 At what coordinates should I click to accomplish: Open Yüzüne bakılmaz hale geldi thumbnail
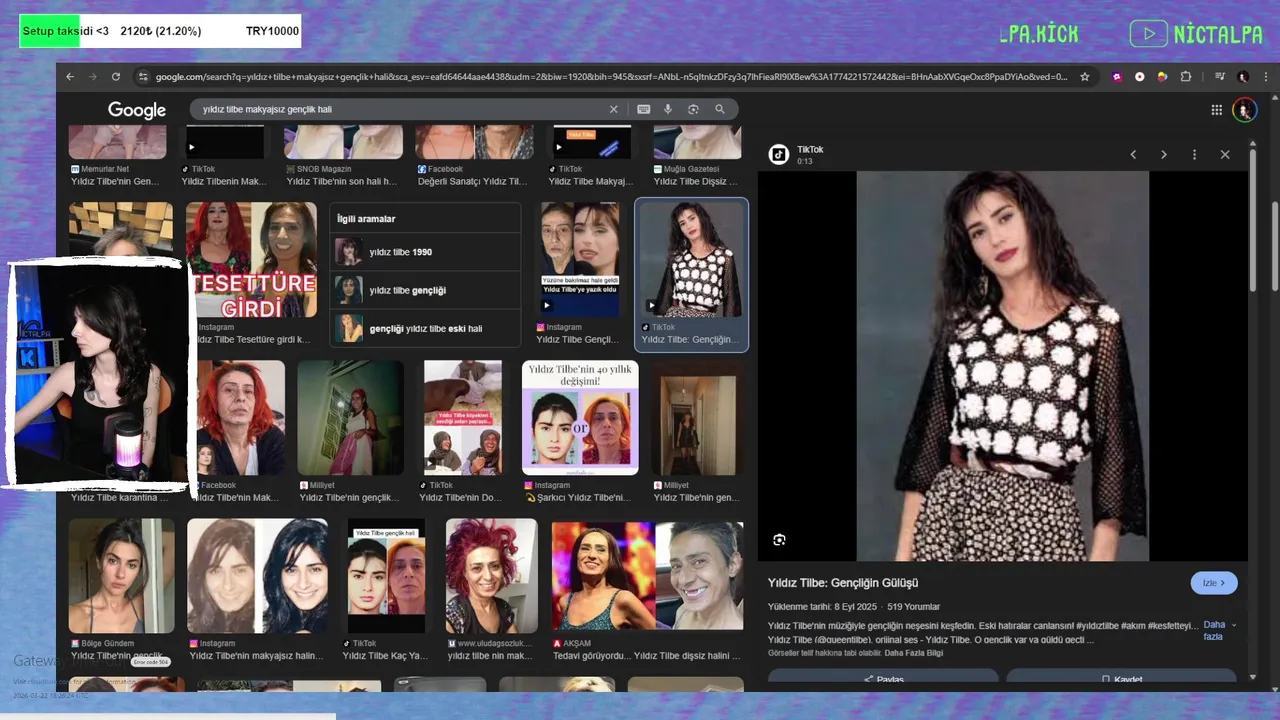580,259
